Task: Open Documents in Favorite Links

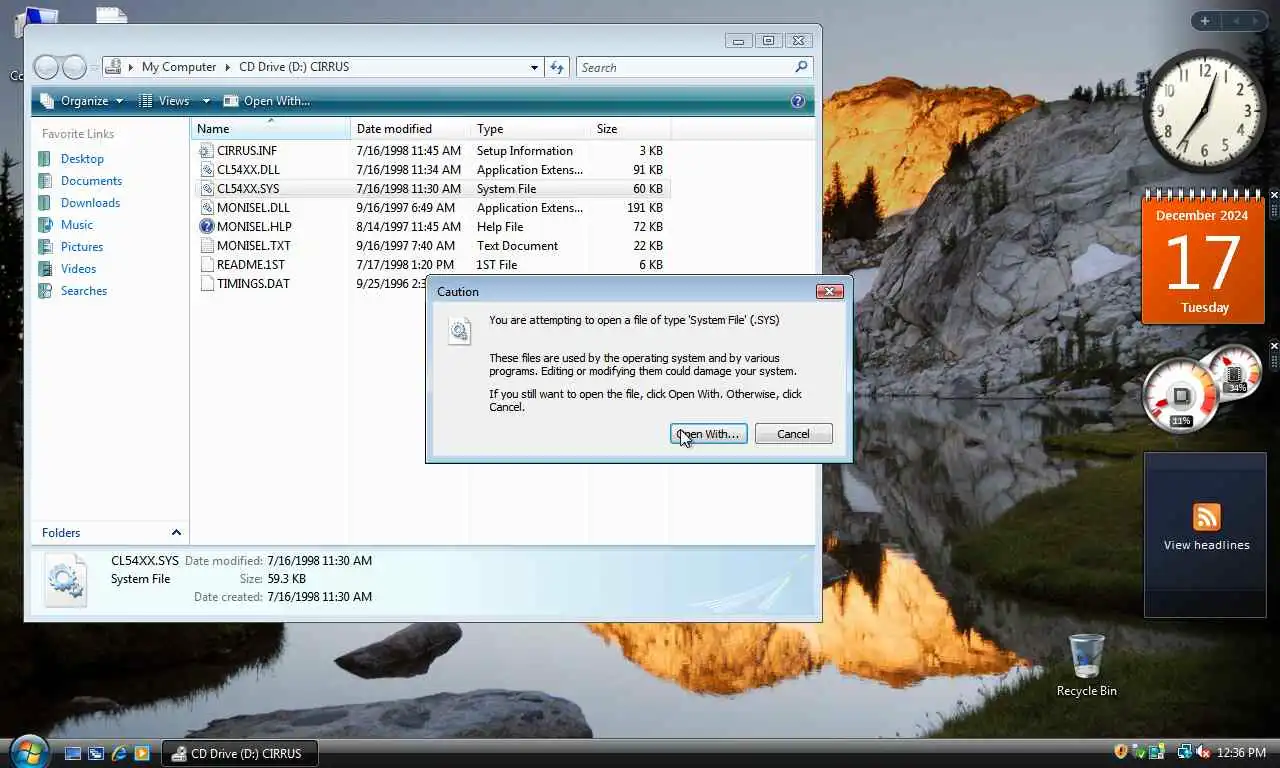Action: point(91,181)
